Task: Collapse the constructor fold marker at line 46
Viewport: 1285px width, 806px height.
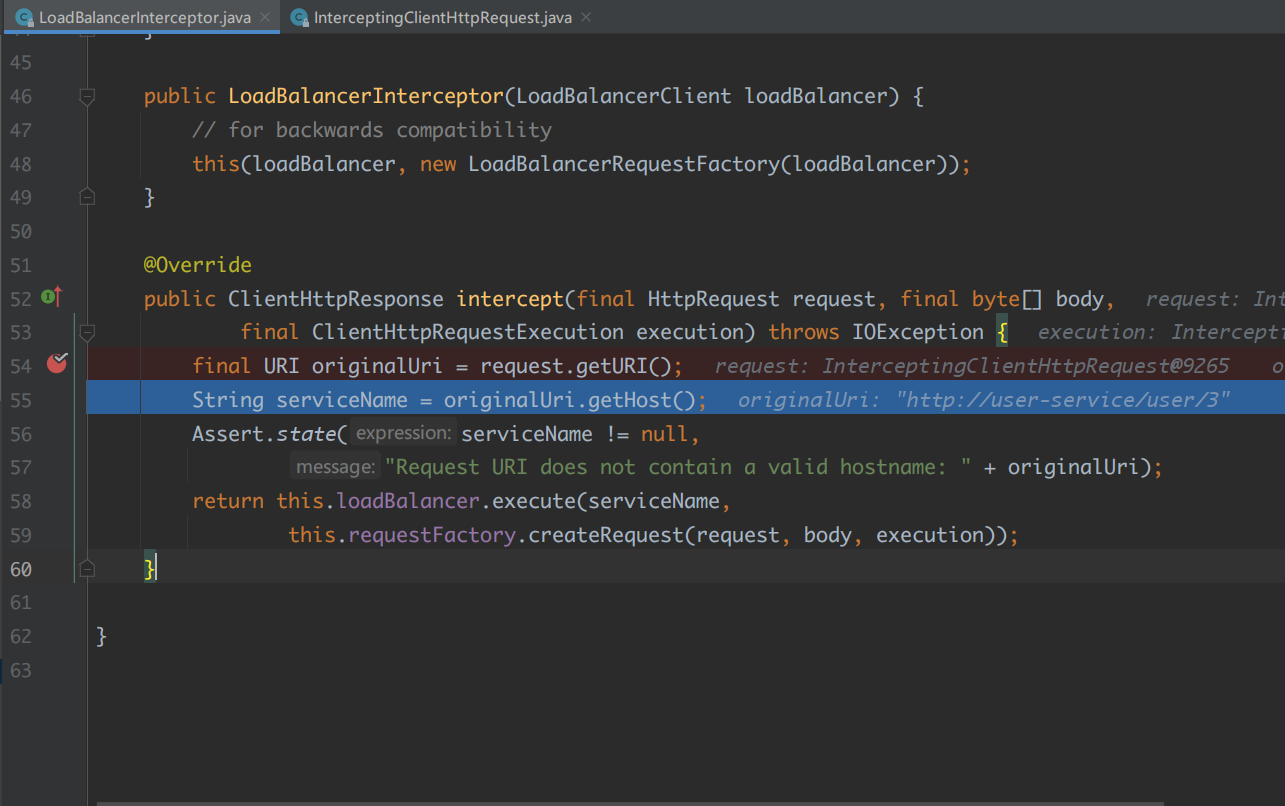Action: [x=87, y=97]
